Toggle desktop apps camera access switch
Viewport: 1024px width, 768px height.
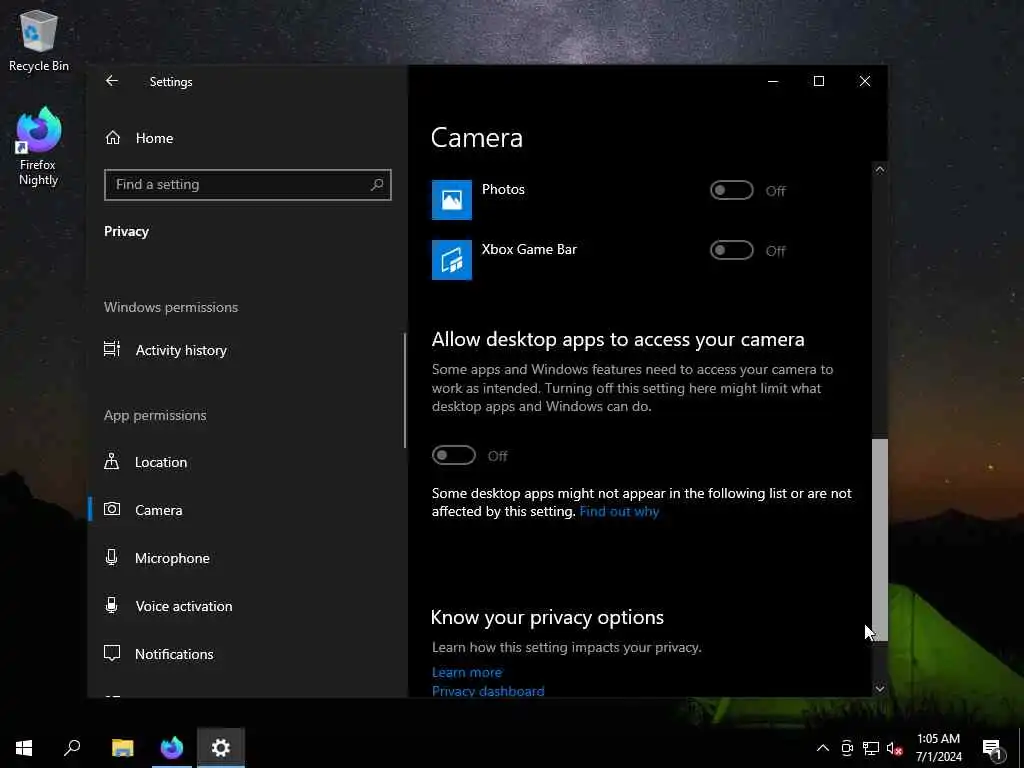[454, 455]
